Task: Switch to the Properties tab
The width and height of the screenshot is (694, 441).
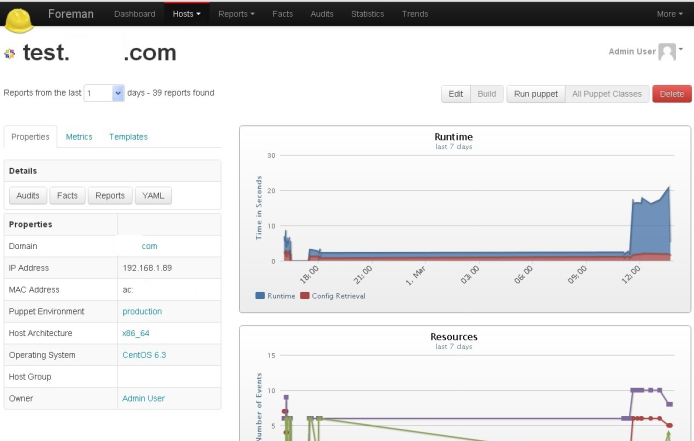Action: (30, 137)
